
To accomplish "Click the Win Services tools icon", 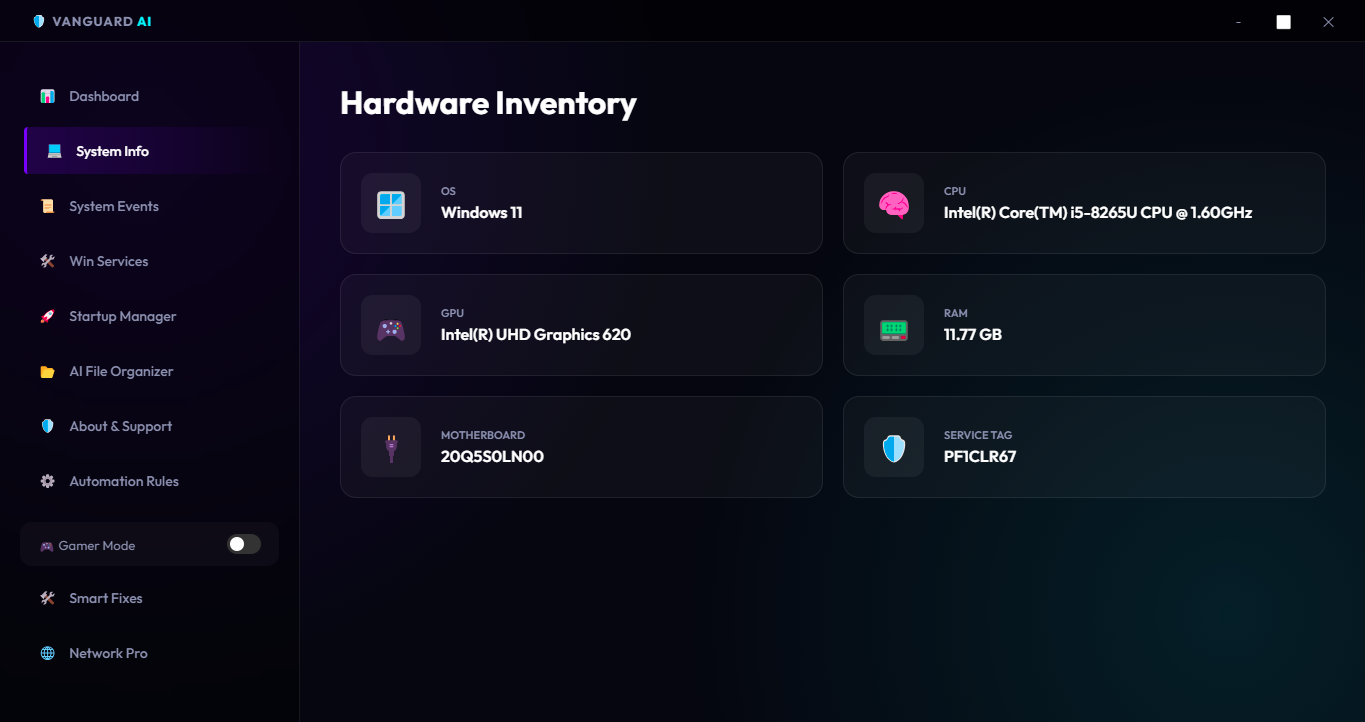I will pyautogui.click(x=47, y=261).
